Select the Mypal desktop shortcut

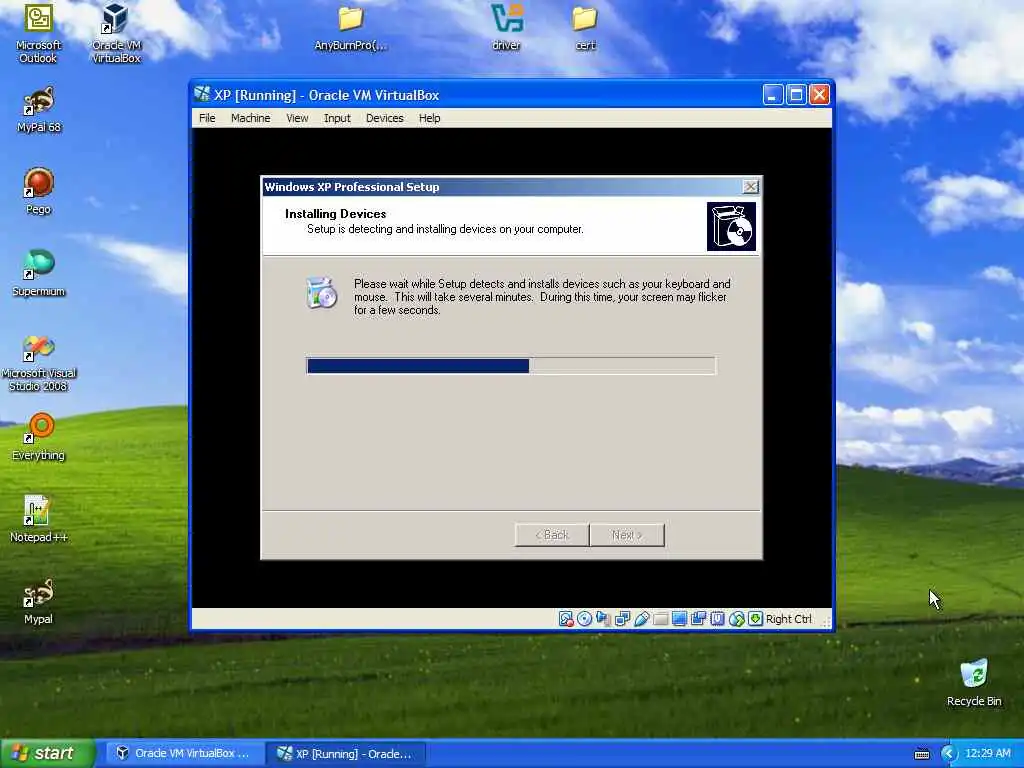[x=39, y=601]
